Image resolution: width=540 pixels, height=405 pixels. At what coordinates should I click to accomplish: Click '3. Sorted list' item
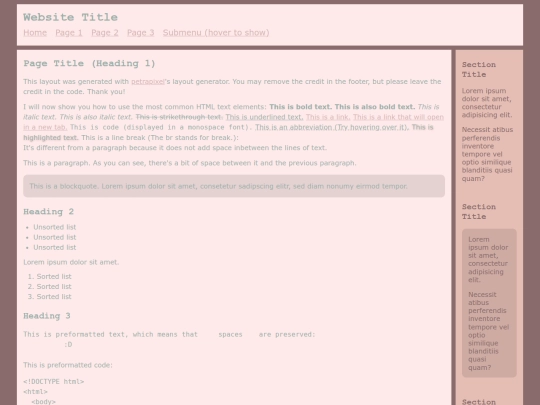click(50, 297)
